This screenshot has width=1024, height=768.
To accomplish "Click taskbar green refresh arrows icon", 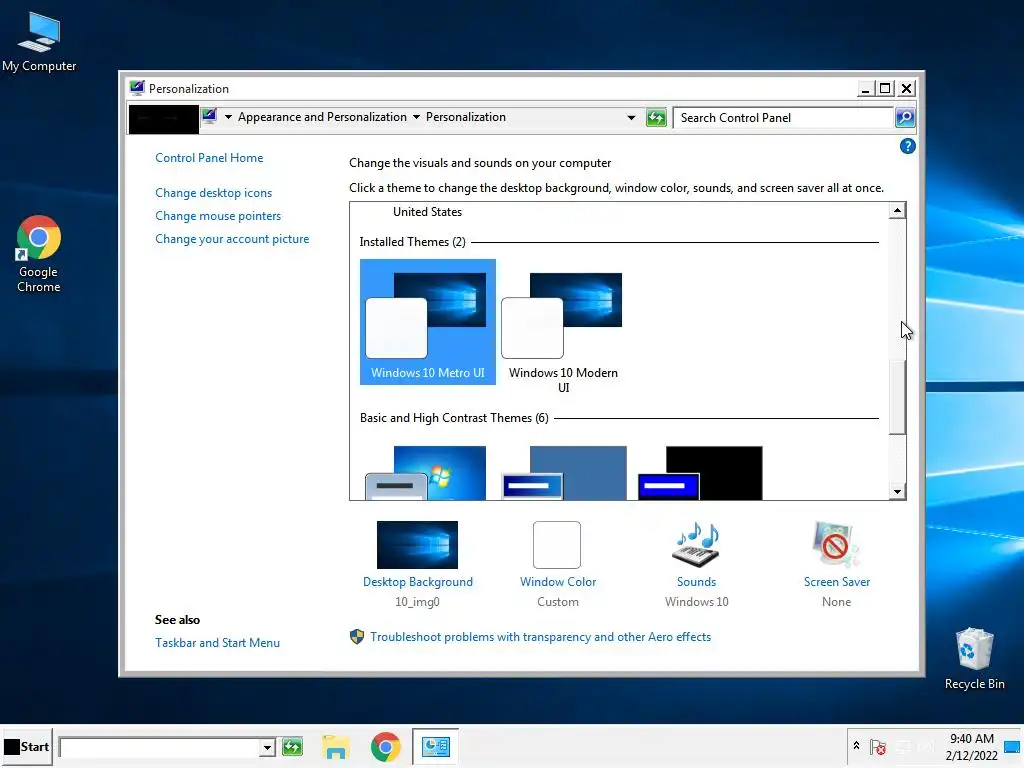I will coord(293,746).
